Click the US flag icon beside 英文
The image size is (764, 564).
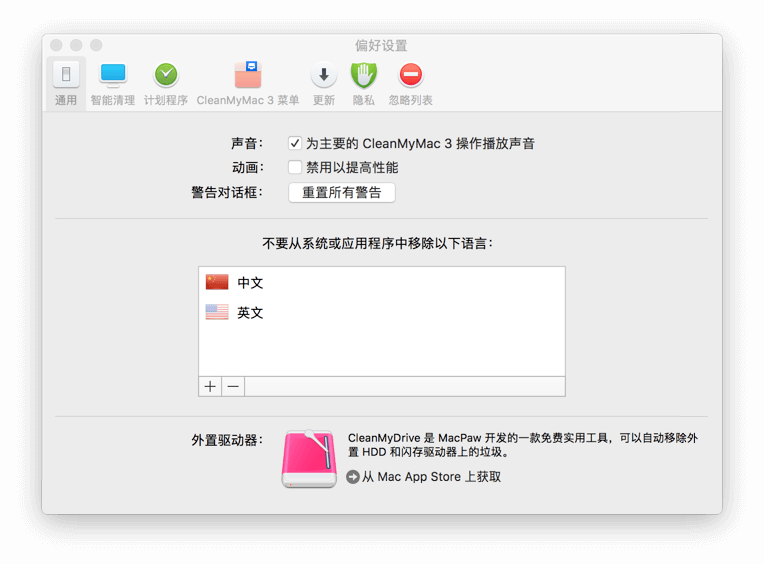[x=217, y=312]
